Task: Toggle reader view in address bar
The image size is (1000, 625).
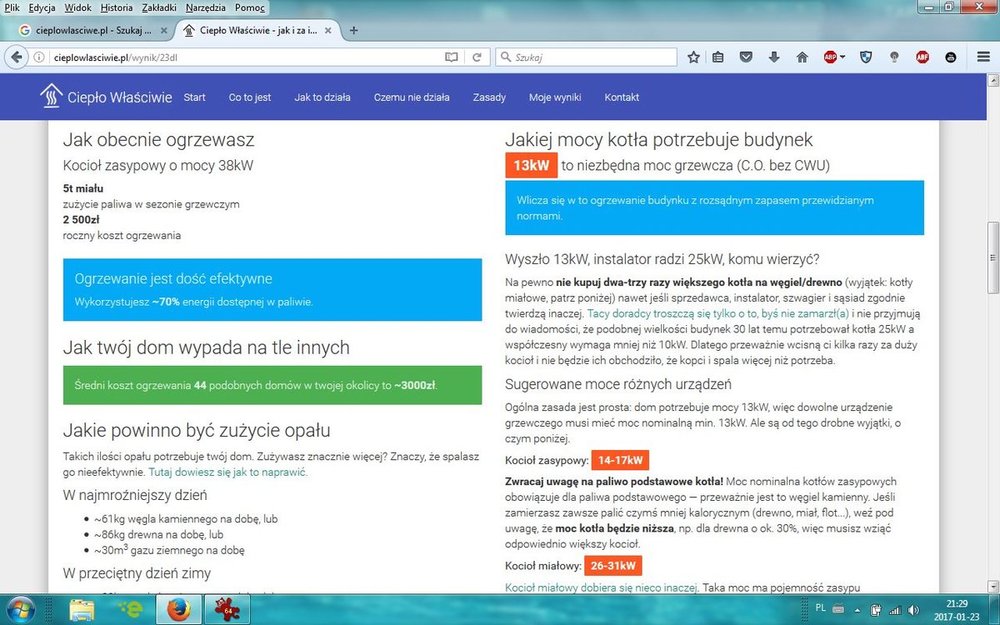Action: pyautogui.click(x=451, y=58)
